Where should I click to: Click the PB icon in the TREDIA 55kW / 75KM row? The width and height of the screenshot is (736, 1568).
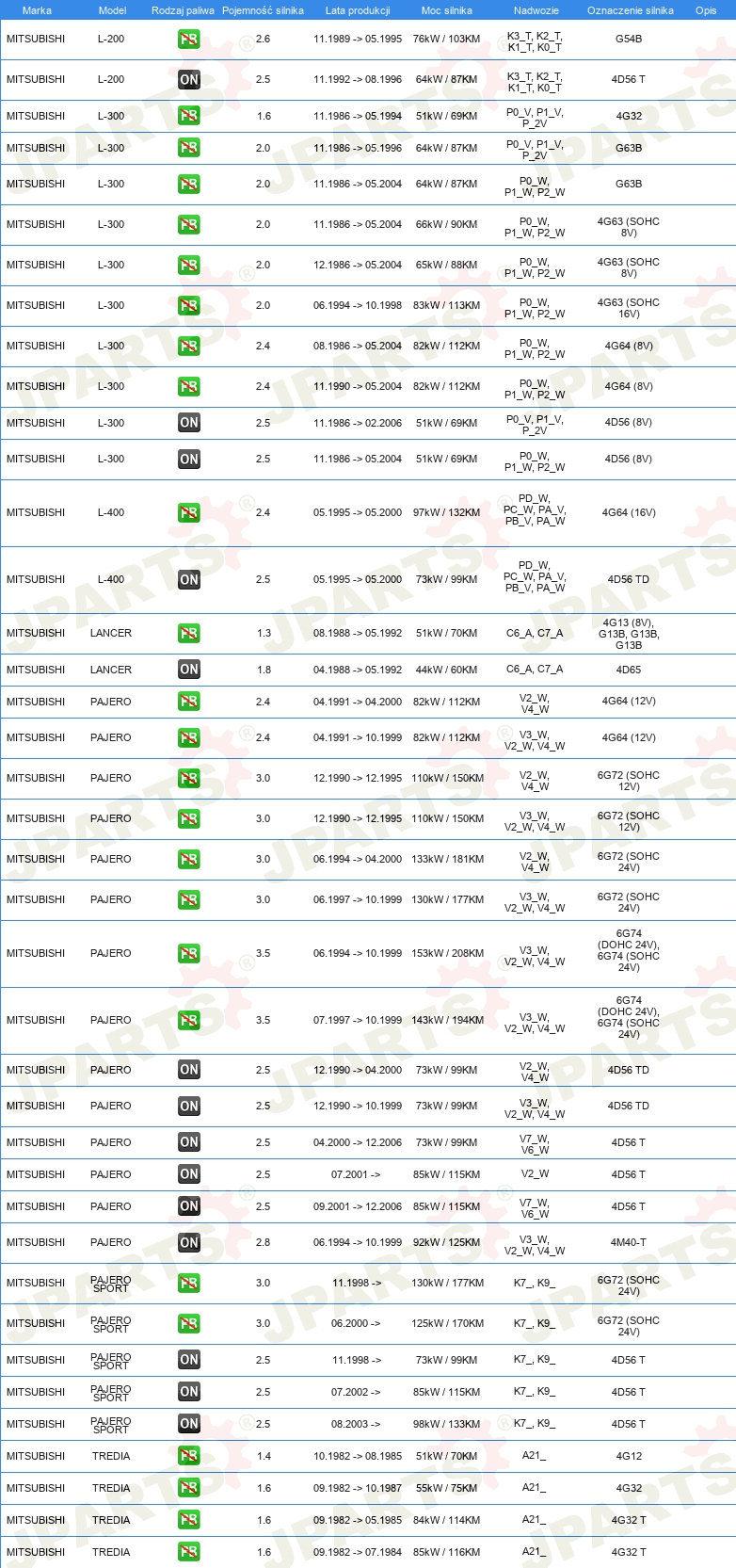[x=189, y=1488]
